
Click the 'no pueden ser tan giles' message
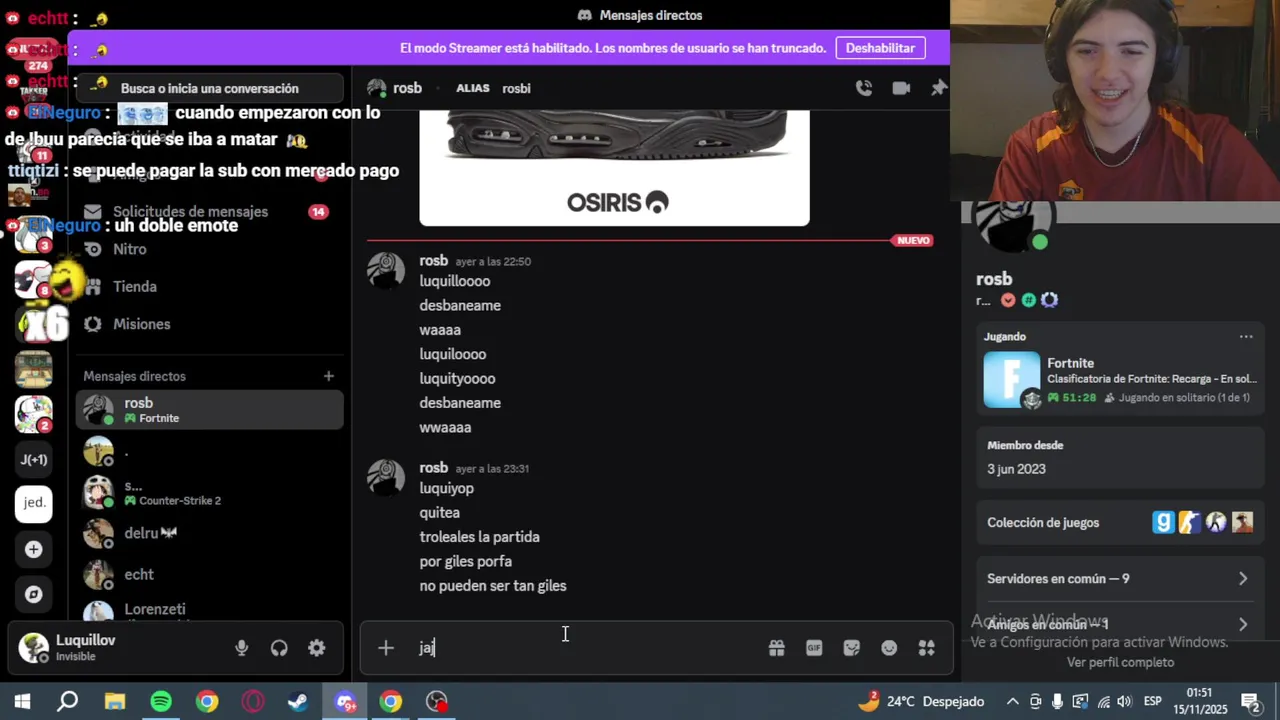(493, 586)
